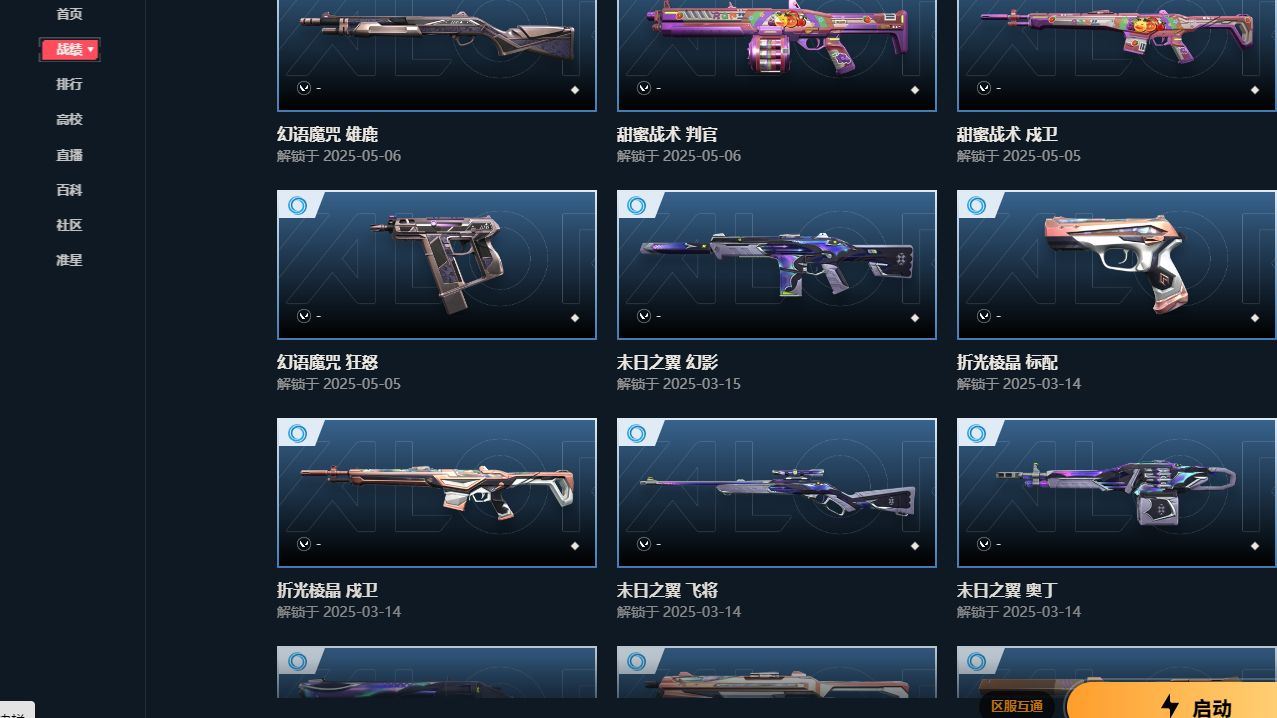1277x718 pixels.
Task: Click the diamond tier icon on 末日之翼 奥丁 card
Action: click(x=1255, y=546)
